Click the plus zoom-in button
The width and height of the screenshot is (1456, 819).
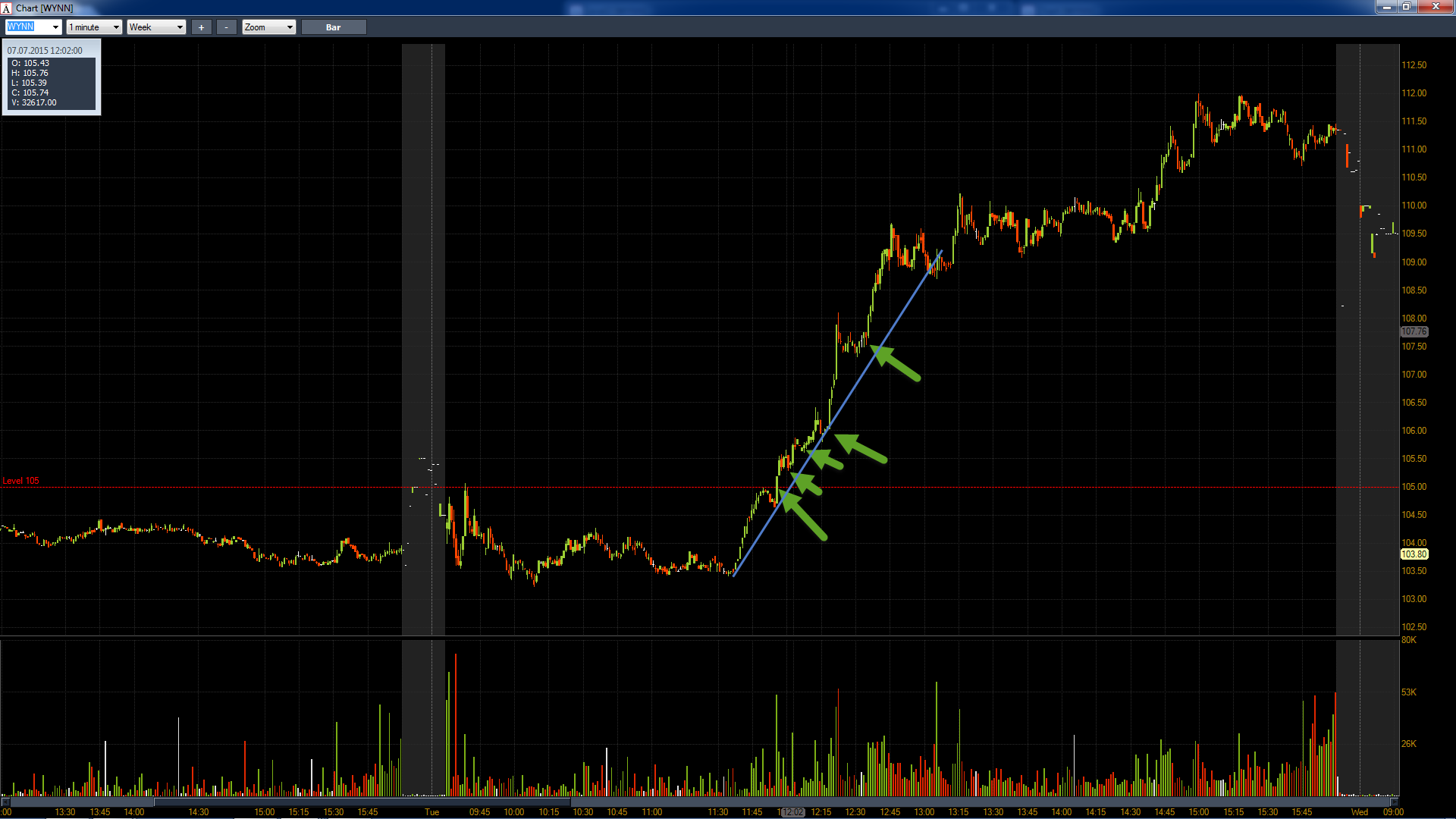tap(201, 27)
